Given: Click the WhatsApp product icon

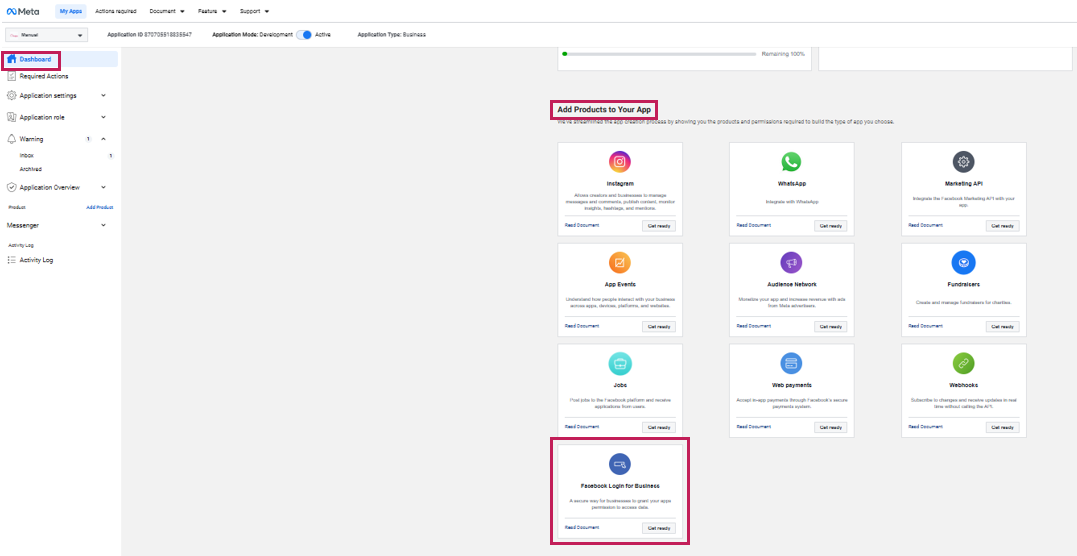Looking at the screenshot, I should (791, 162).
